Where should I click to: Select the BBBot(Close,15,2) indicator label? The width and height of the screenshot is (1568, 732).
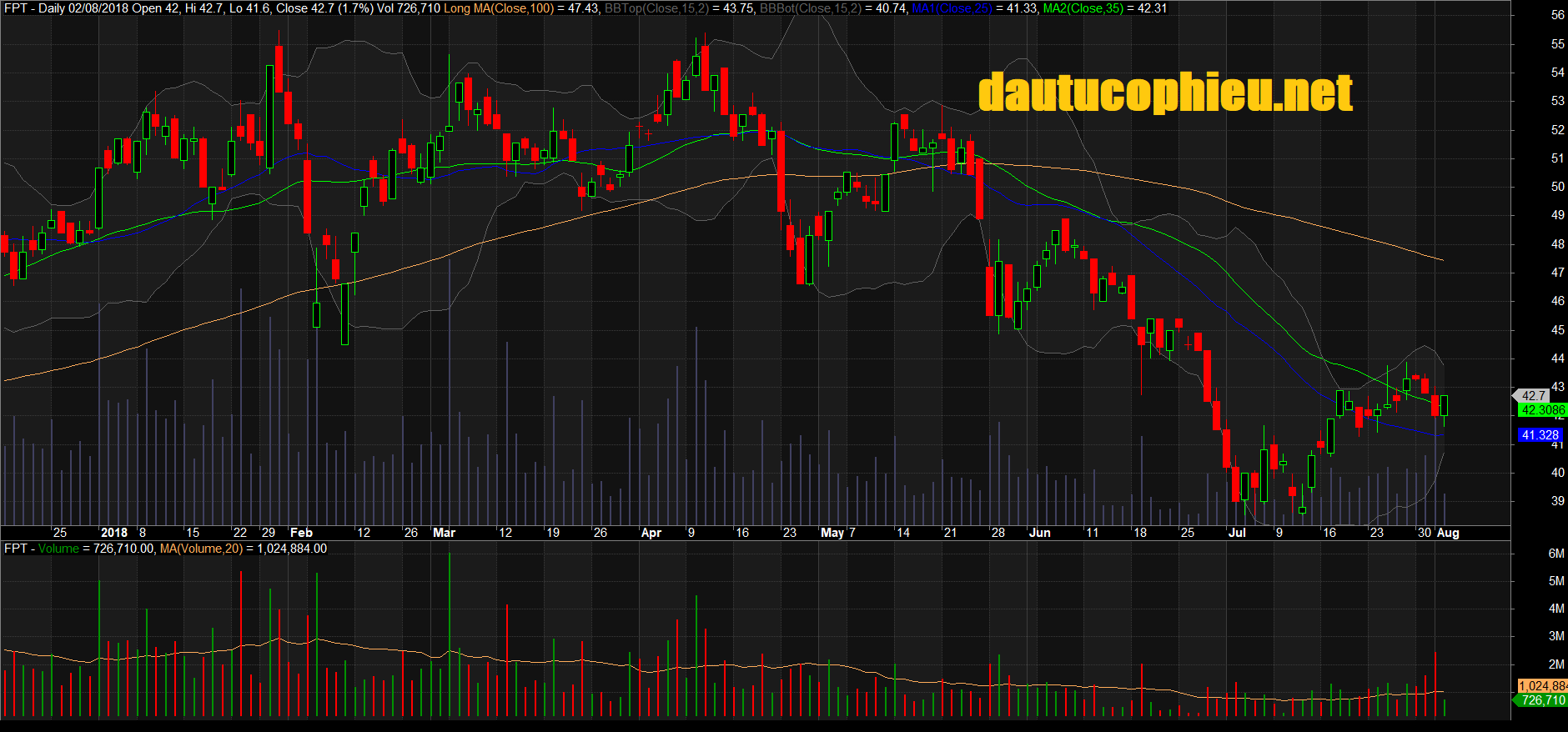pyautogui.click(x=809, y=8)
